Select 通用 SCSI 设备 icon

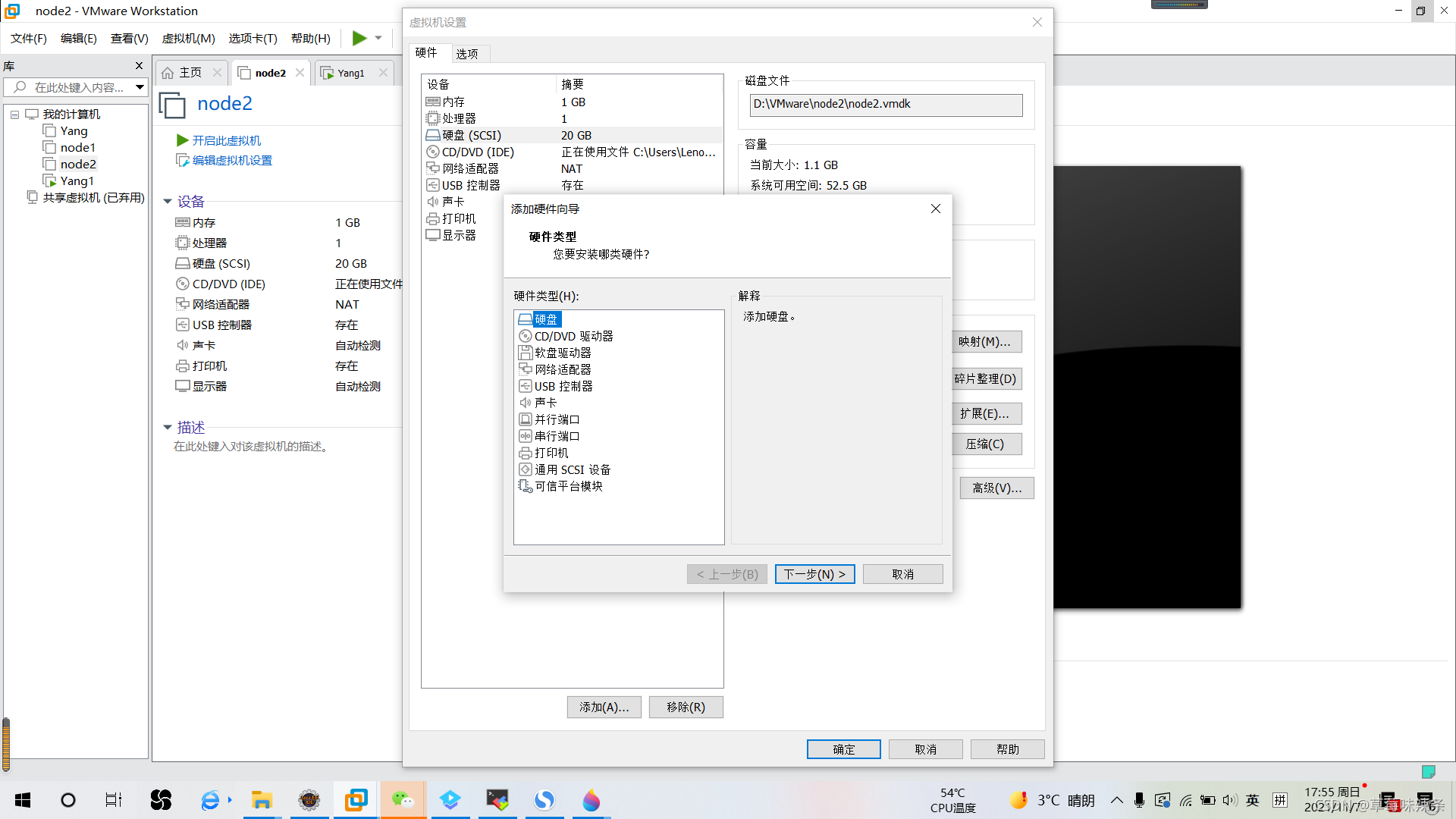[526, 469]
